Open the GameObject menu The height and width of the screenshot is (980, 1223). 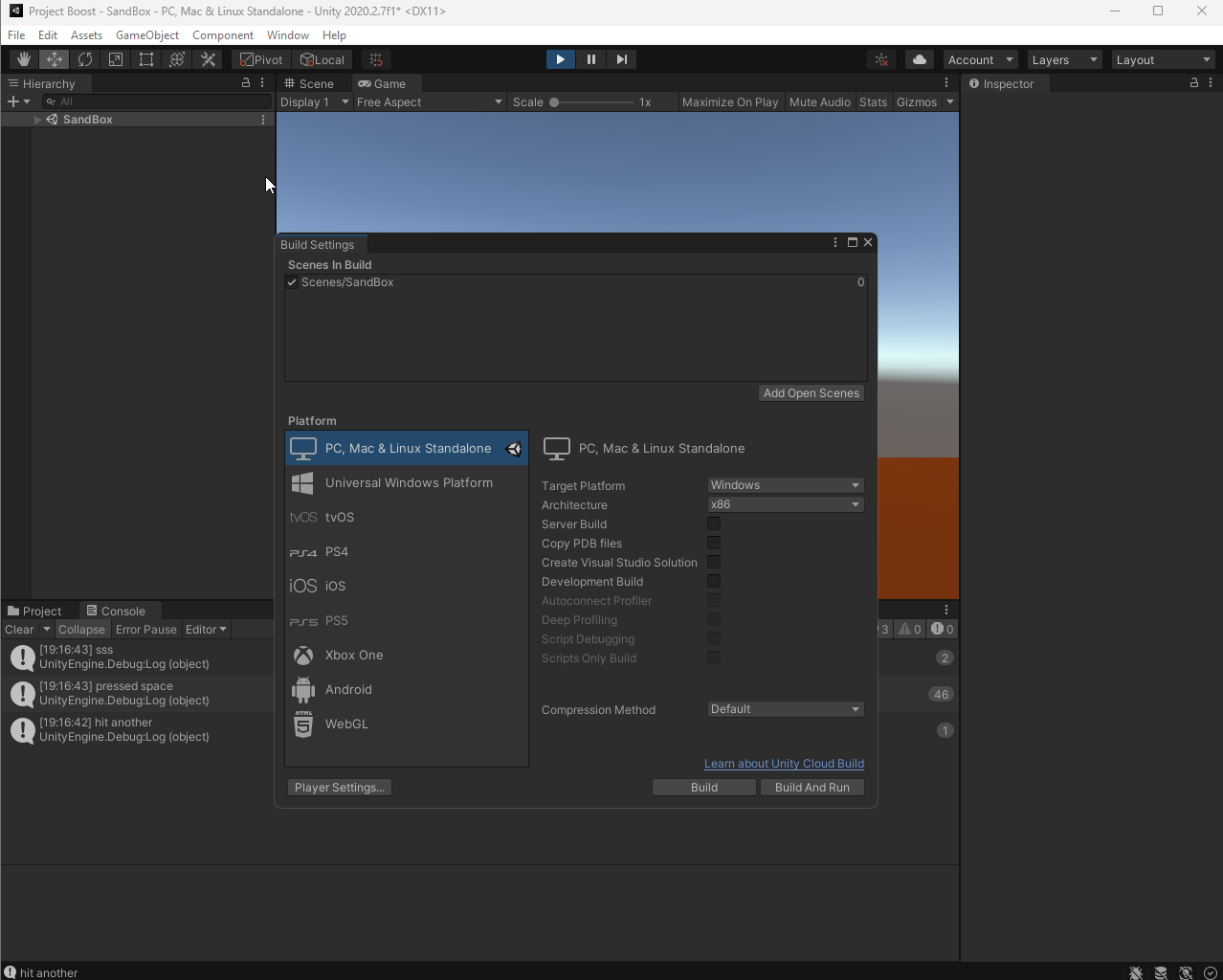(x=146, y=34)
